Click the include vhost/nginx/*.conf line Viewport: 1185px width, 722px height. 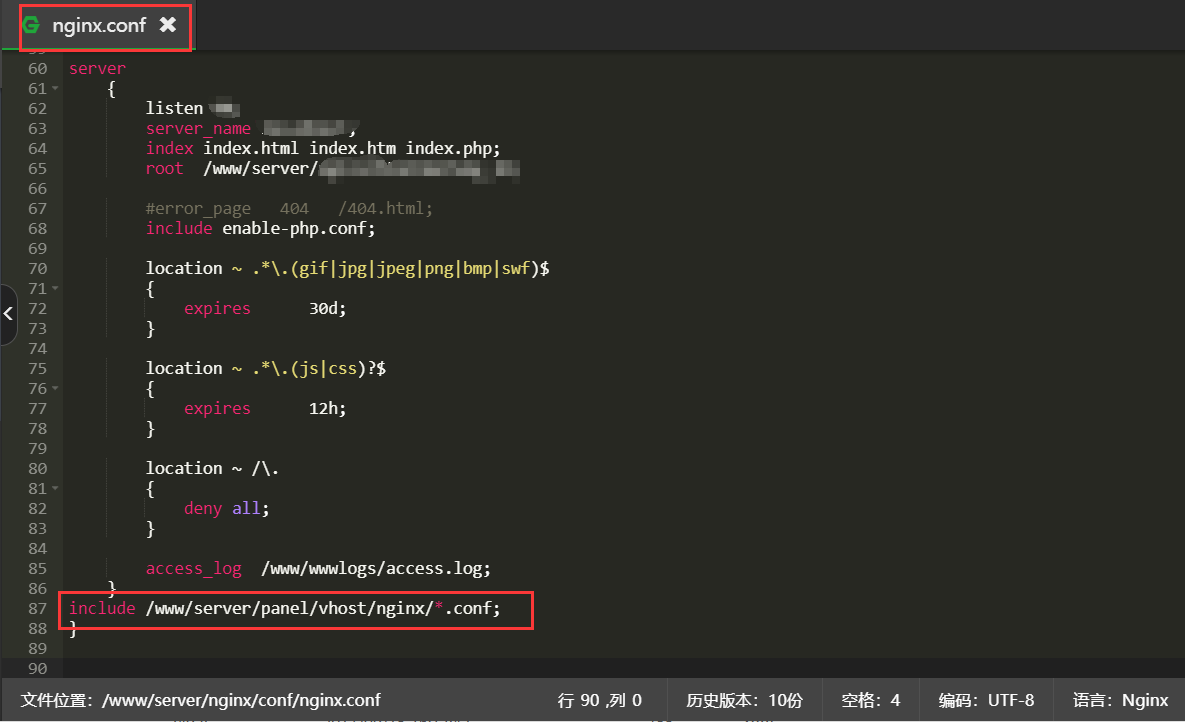285,609
